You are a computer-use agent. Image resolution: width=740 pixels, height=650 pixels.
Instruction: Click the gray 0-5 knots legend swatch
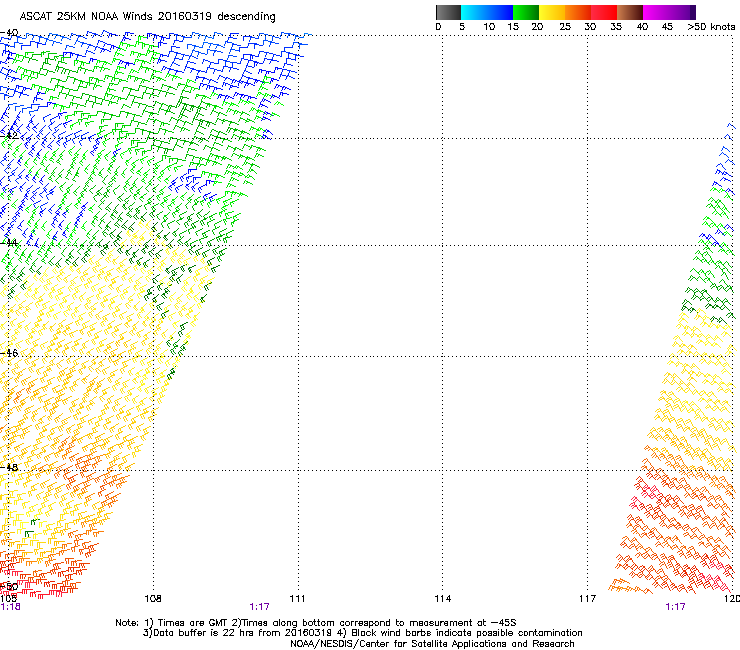[448, 12]
